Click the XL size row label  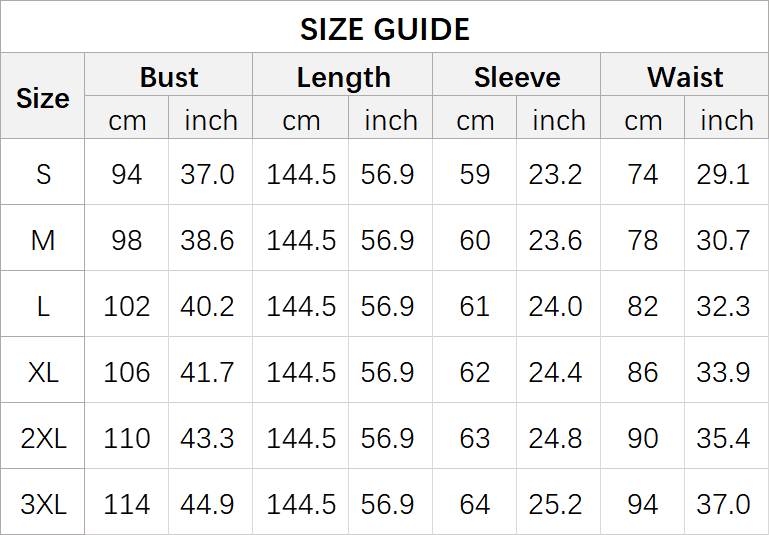click(x=43, y=372)
